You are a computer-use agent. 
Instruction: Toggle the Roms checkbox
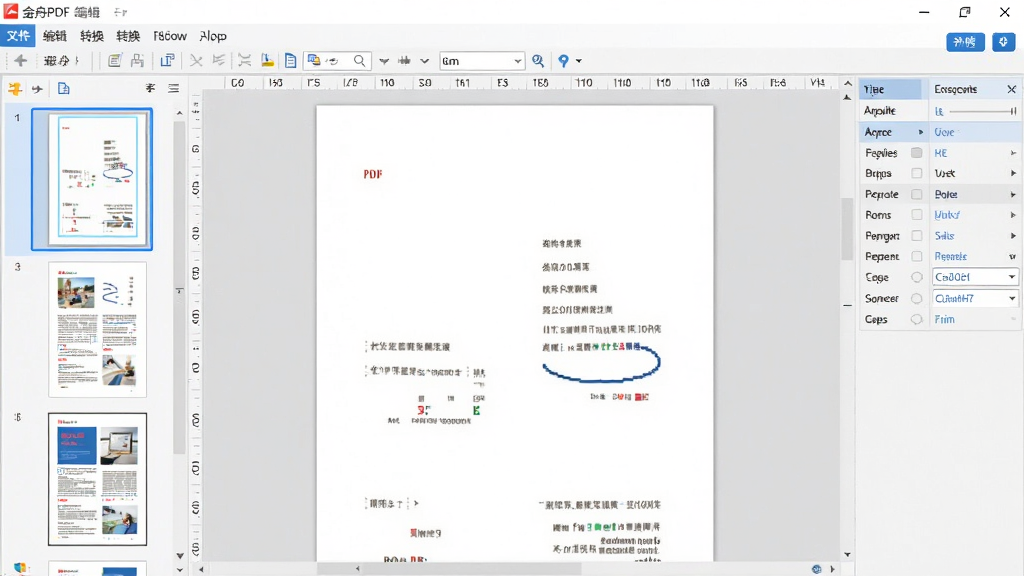click(917, 215)
